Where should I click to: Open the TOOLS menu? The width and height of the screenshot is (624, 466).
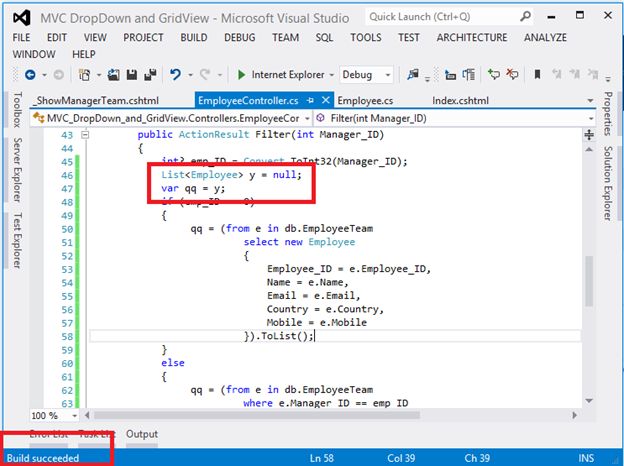(x=366, y=38)
